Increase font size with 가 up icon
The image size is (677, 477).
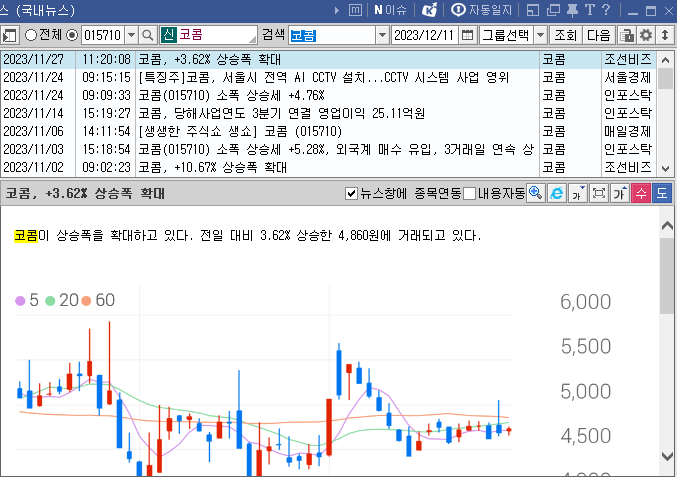(620, 193)
